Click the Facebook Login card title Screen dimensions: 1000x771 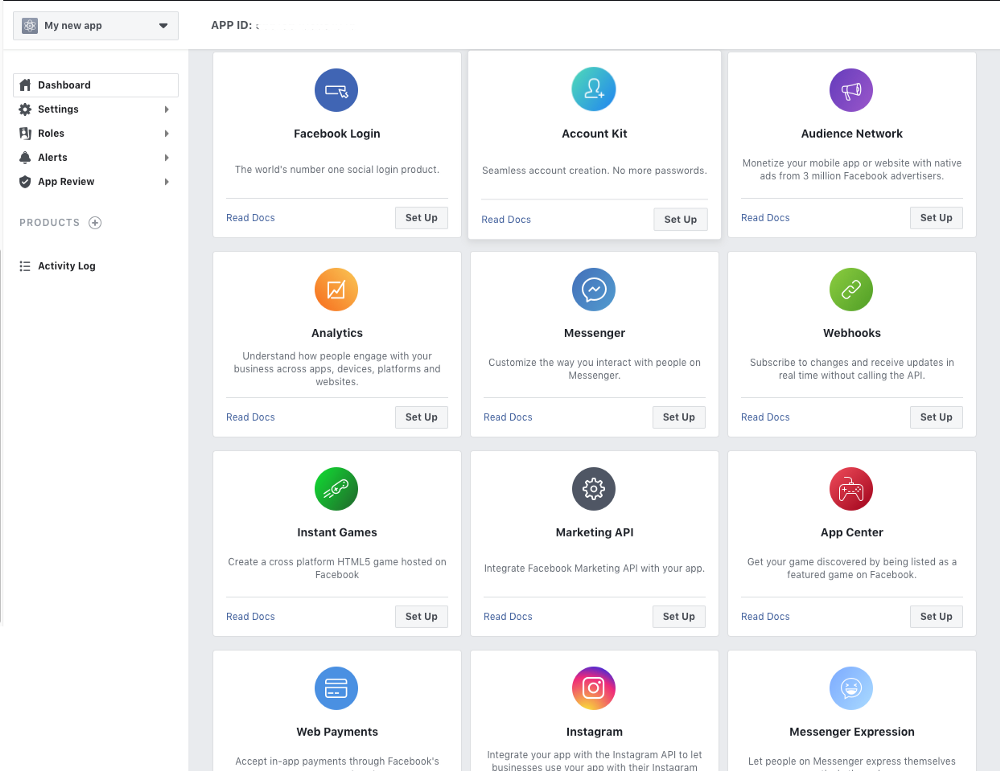click(337, 134)
